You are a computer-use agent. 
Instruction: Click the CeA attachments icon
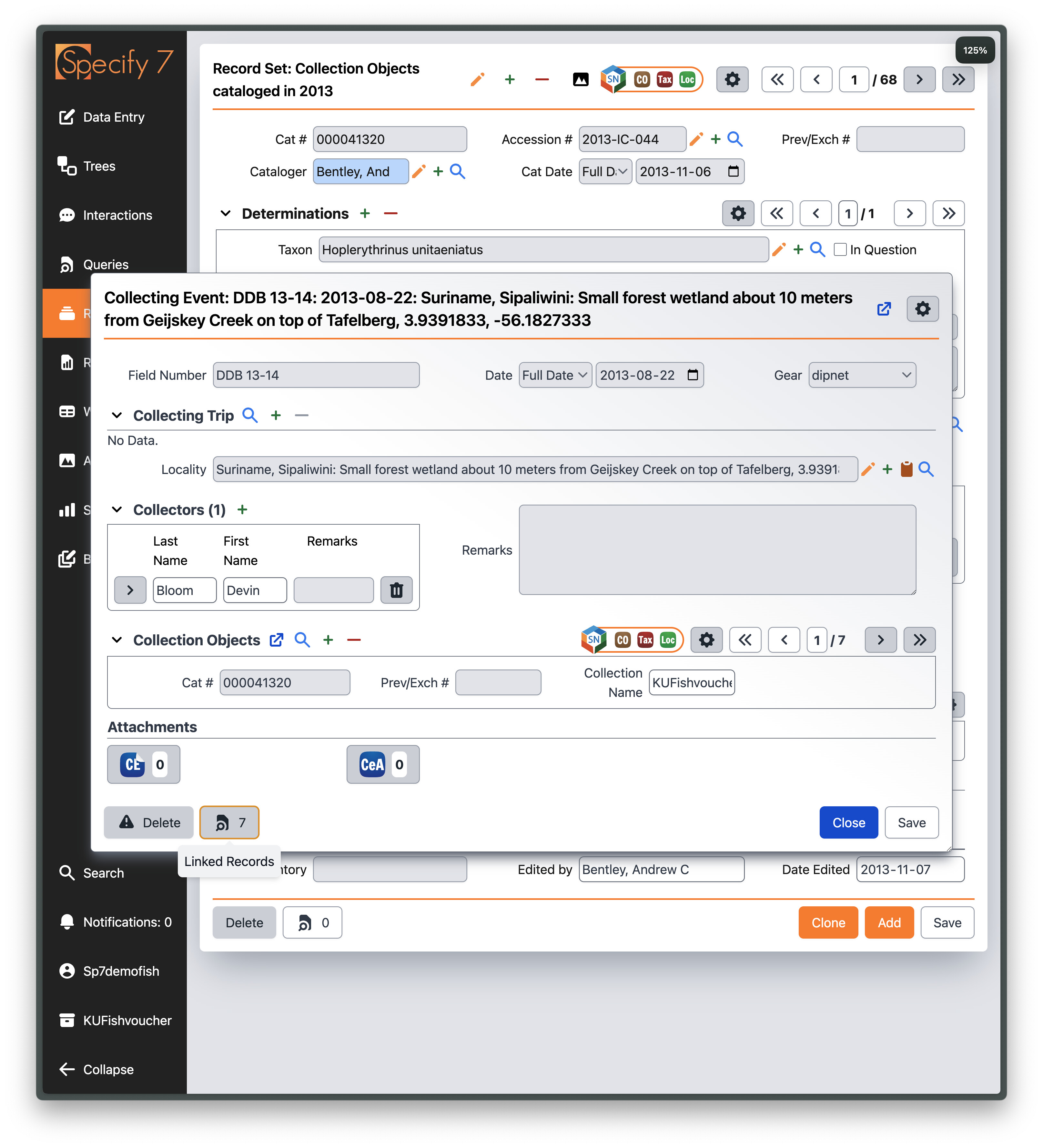pos(372,764)
